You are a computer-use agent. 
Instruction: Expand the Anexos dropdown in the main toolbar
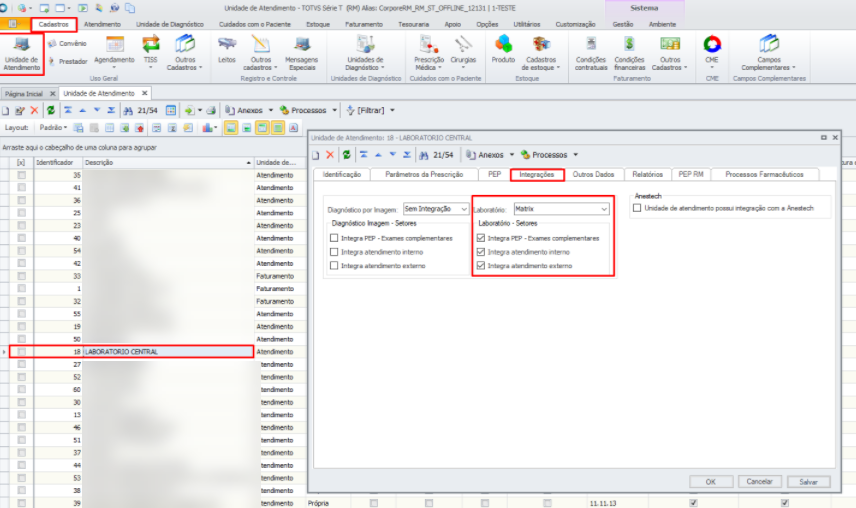[x=270, y=110]
